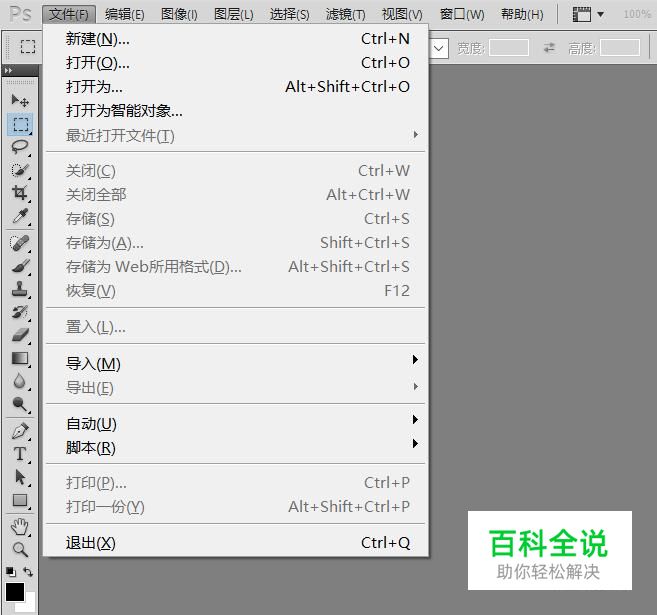The width and height of the screenshot is (657, 615).
Task: Click the marquee tool preset icon in options bar
Action: 28,46
